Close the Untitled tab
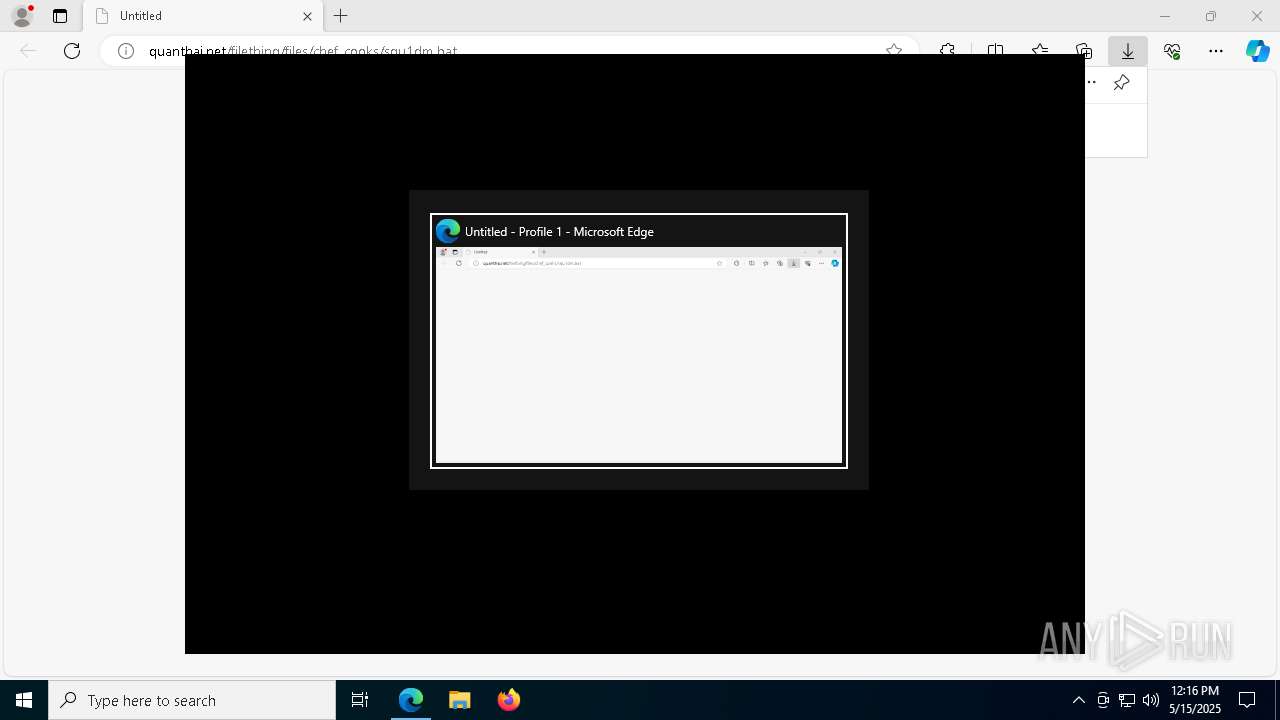Screen dimensions: 1280x720 [x=307, y=16]
